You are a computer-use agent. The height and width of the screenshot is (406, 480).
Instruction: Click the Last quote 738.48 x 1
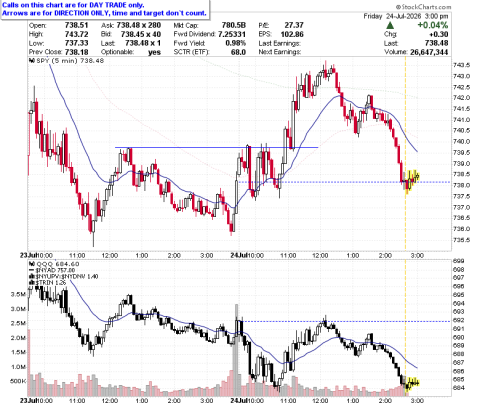[143, 43]
